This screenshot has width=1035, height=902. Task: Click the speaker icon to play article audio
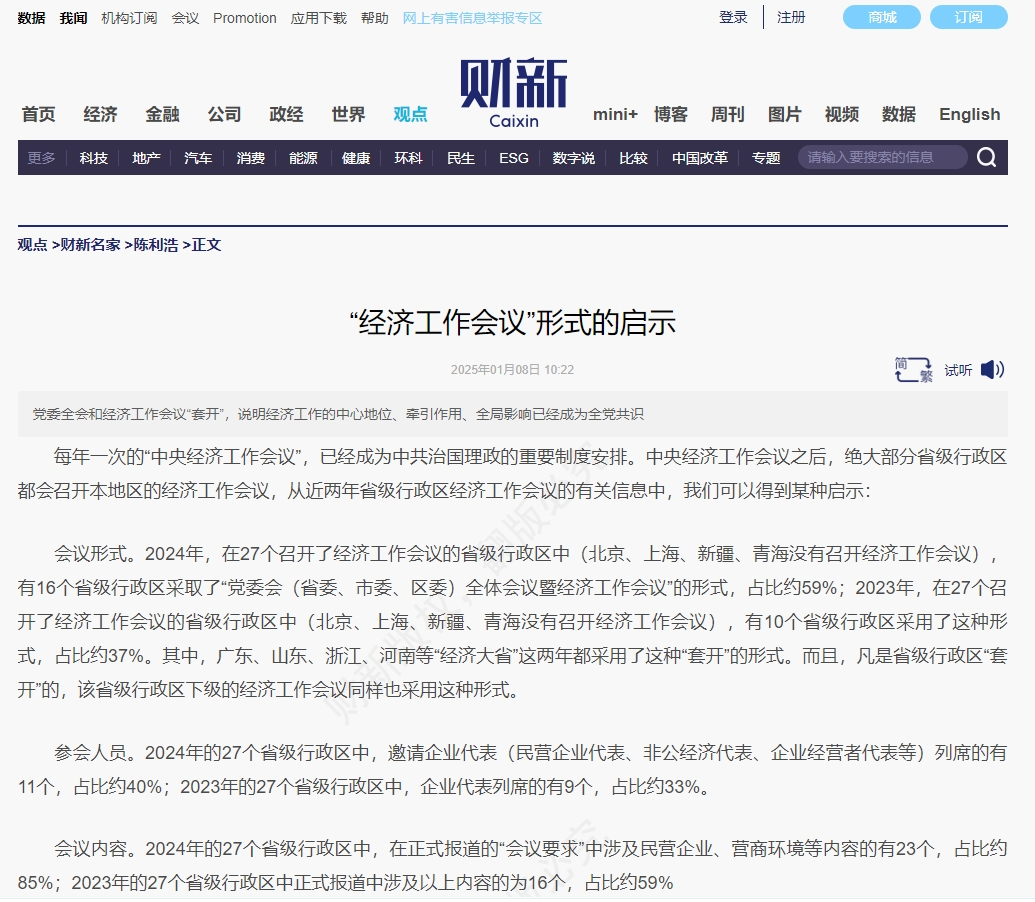pos(991,369)
